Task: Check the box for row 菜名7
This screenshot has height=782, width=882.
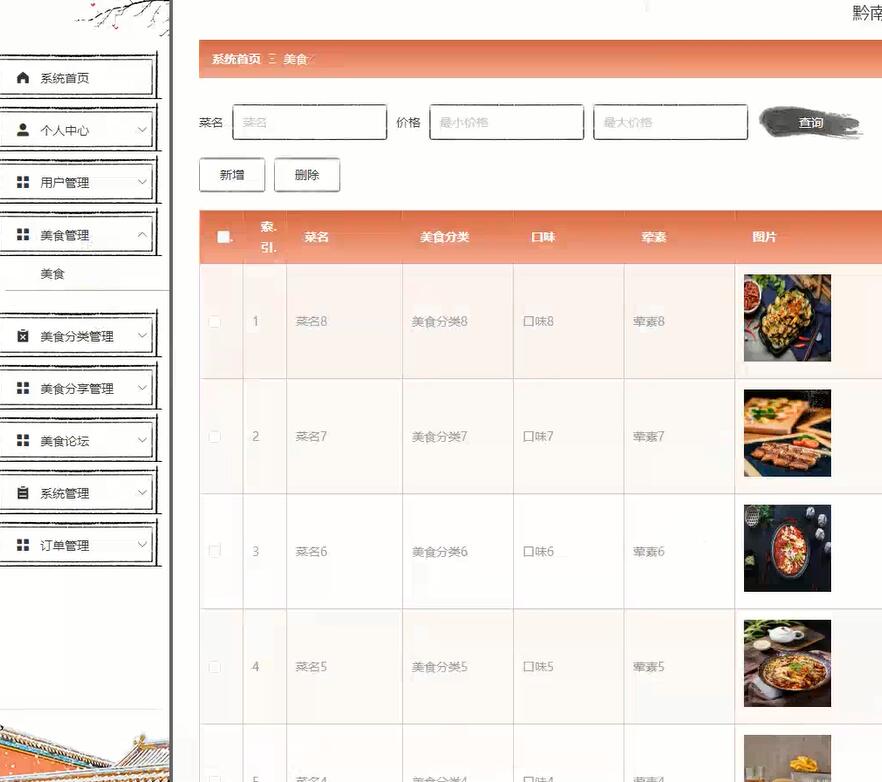Action: pos(214,437)
